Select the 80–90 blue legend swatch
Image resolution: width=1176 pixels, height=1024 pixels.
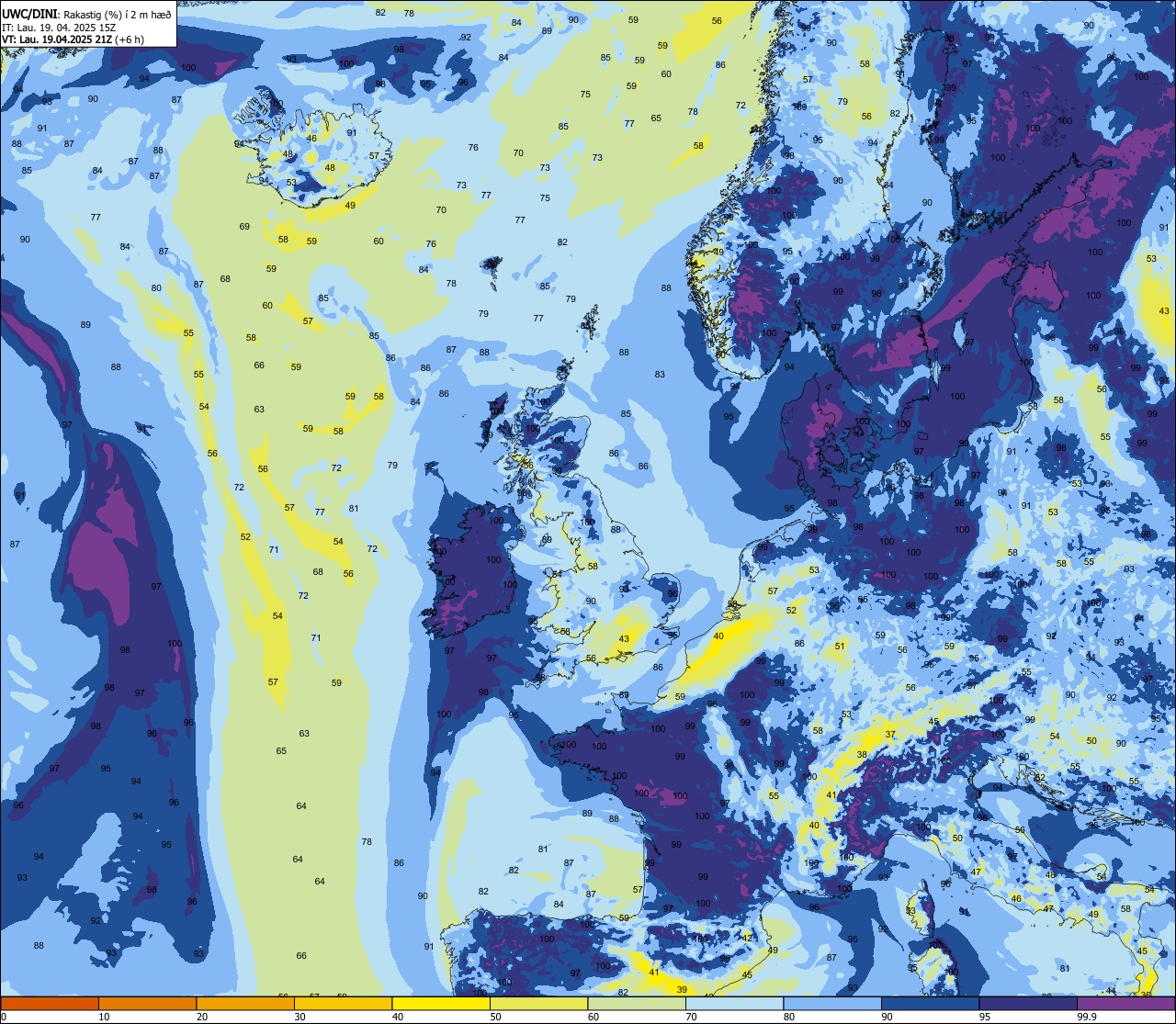(x=832, y=1003)
